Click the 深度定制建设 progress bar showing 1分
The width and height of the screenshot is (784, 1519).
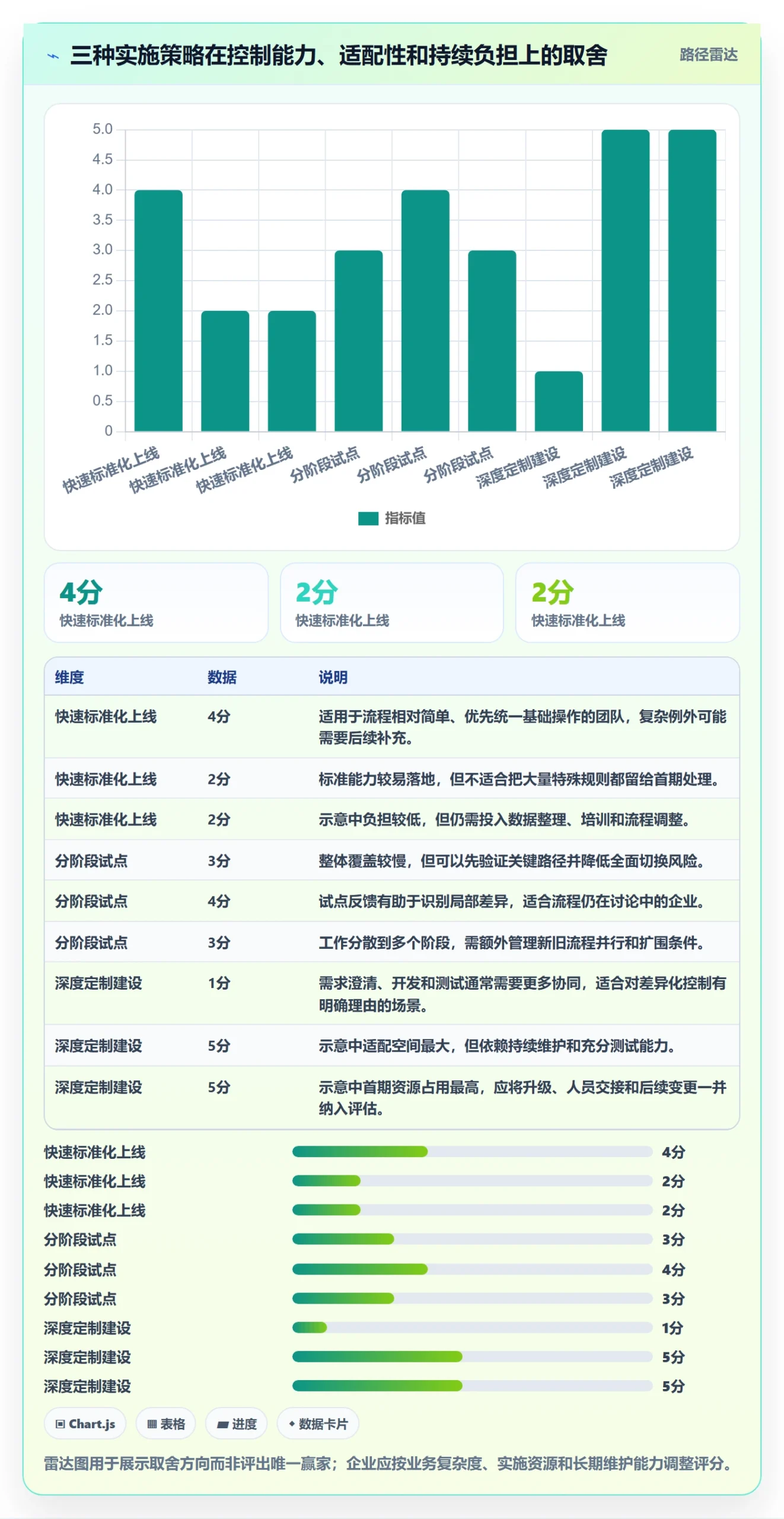coord(472,1327)
